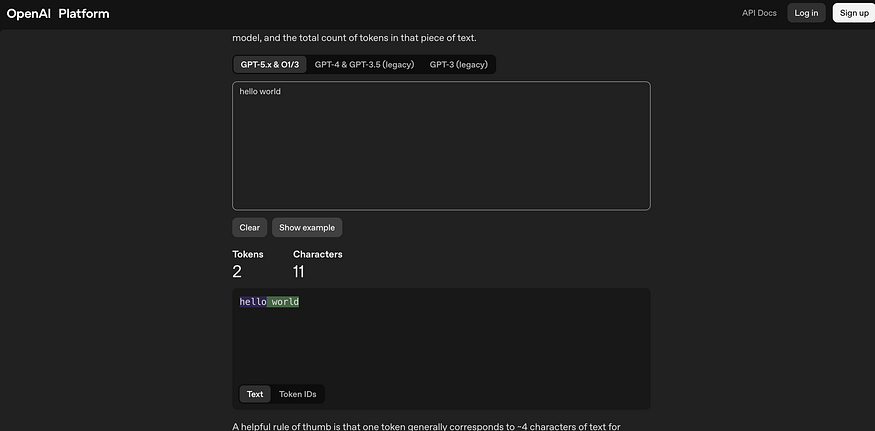Toggle output view to Text

255,394
